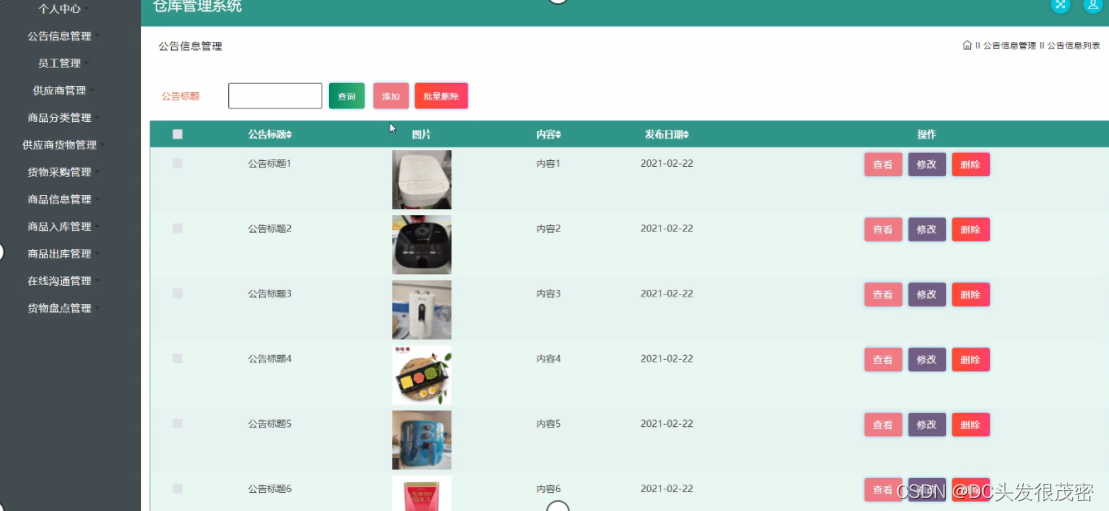Viewport: 1109px width, 511px height.
Task: Edit 公告标题1 with its 修改 button
Action: [x=927, y=164]
